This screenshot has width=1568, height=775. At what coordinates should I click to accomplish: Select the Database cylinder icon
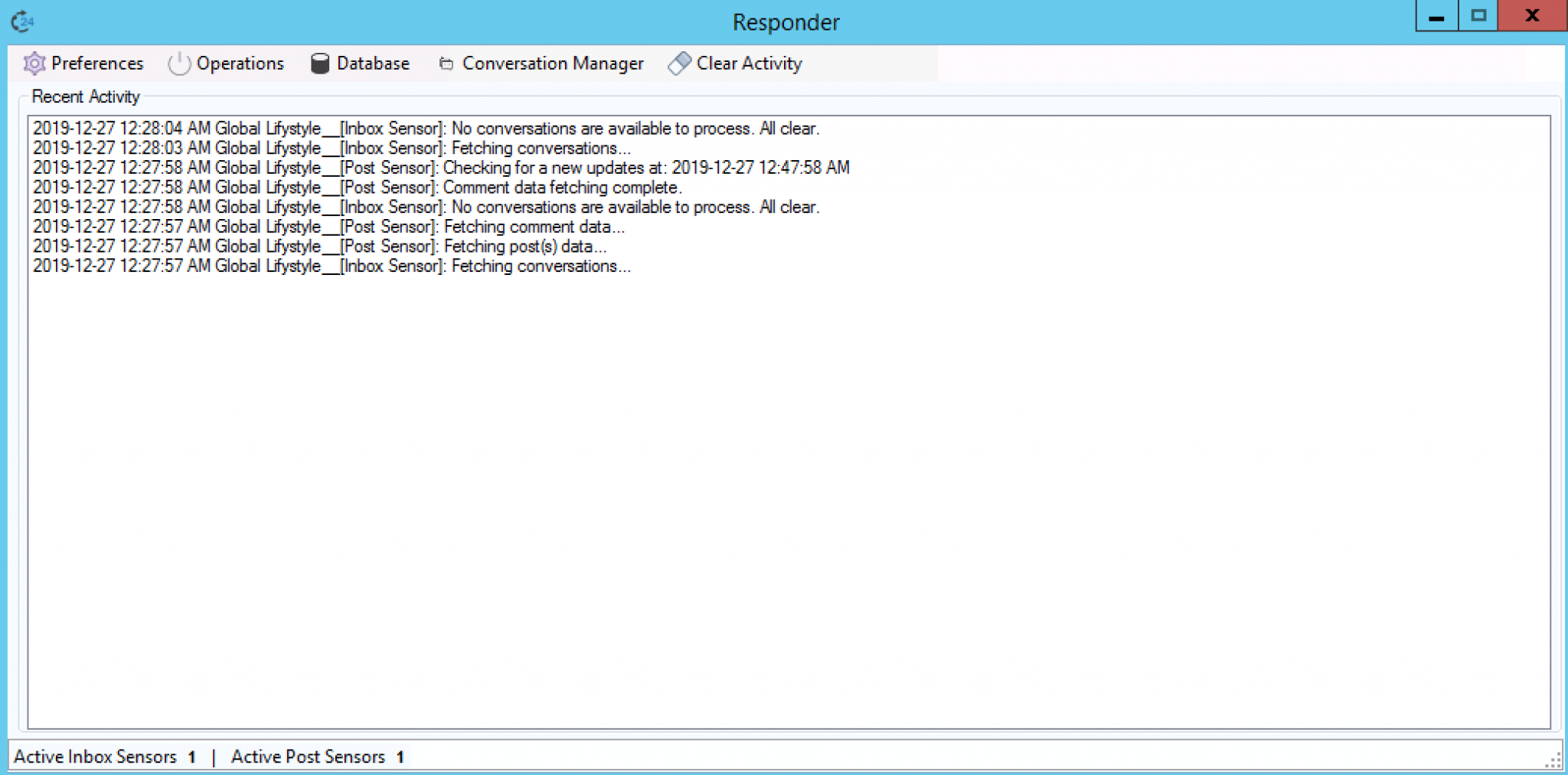[319, 64]
